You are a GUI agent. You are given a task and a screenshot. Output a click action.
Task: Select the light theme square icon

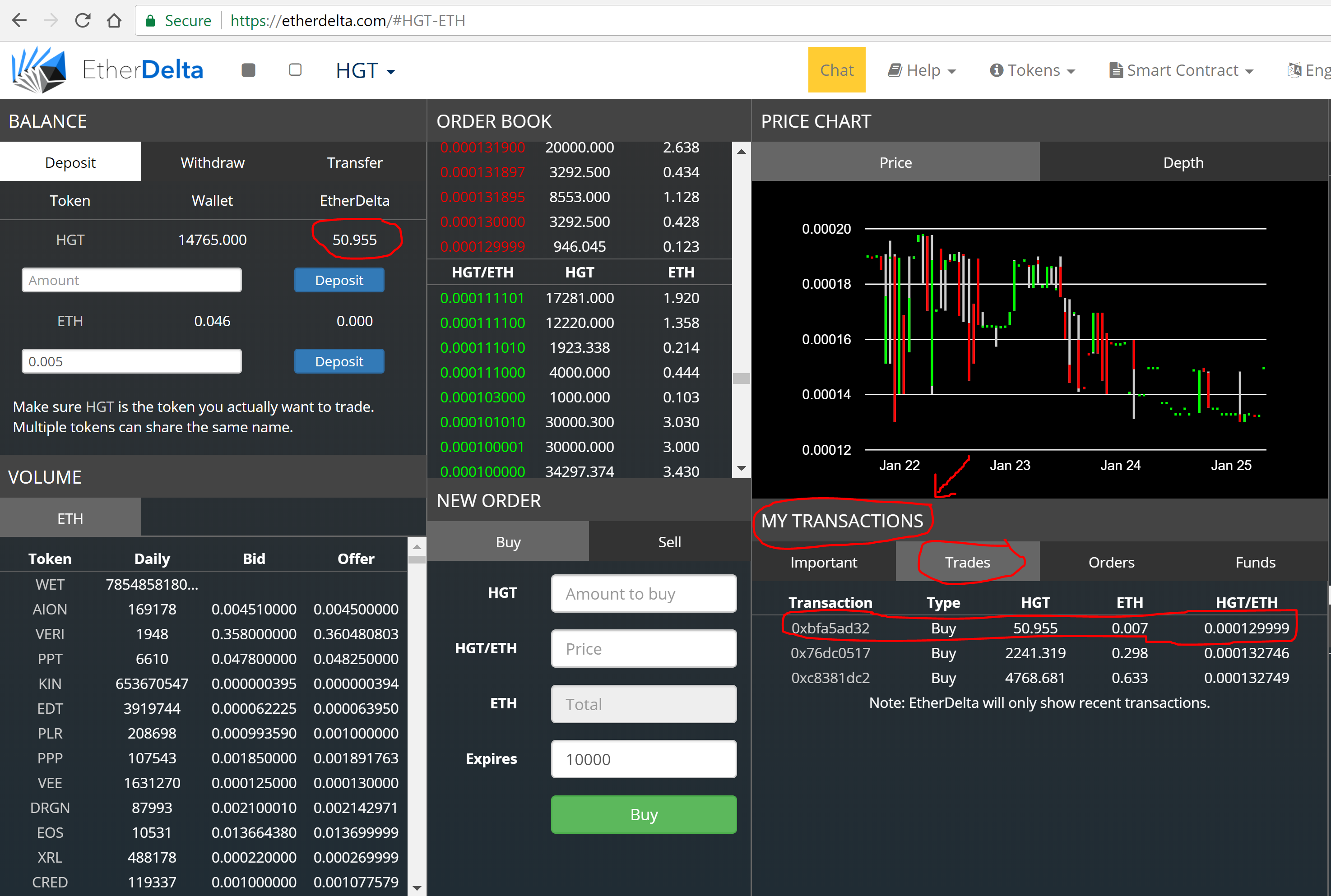click(295, 70)
